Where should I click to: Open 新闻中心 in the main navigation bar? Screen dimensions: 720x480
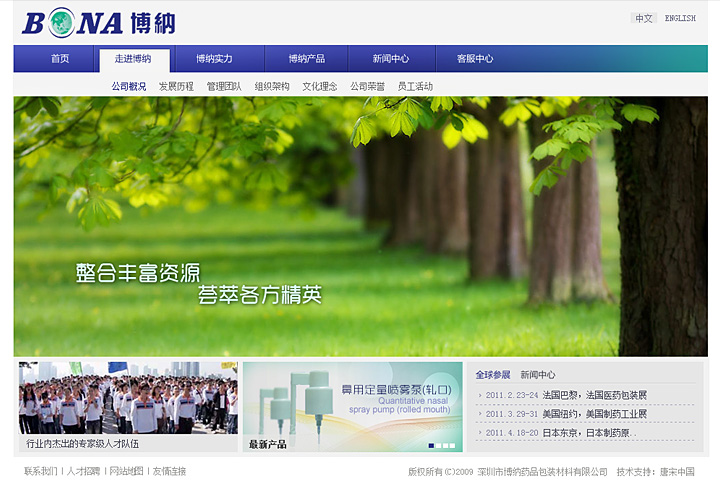(x=391, y=59)
